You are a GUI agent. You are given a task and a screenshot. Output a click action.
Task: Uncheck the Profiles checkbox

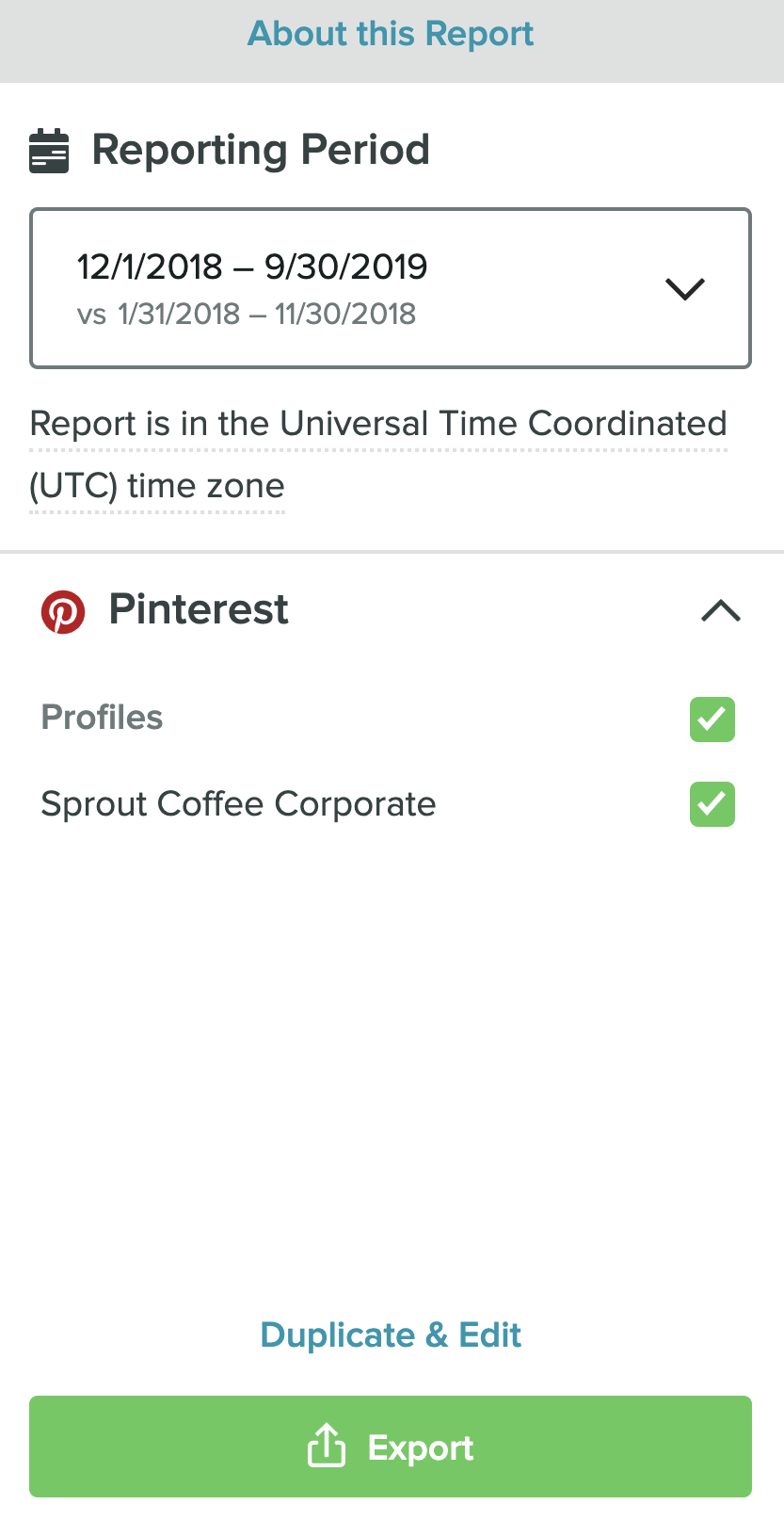click(712, 720)
